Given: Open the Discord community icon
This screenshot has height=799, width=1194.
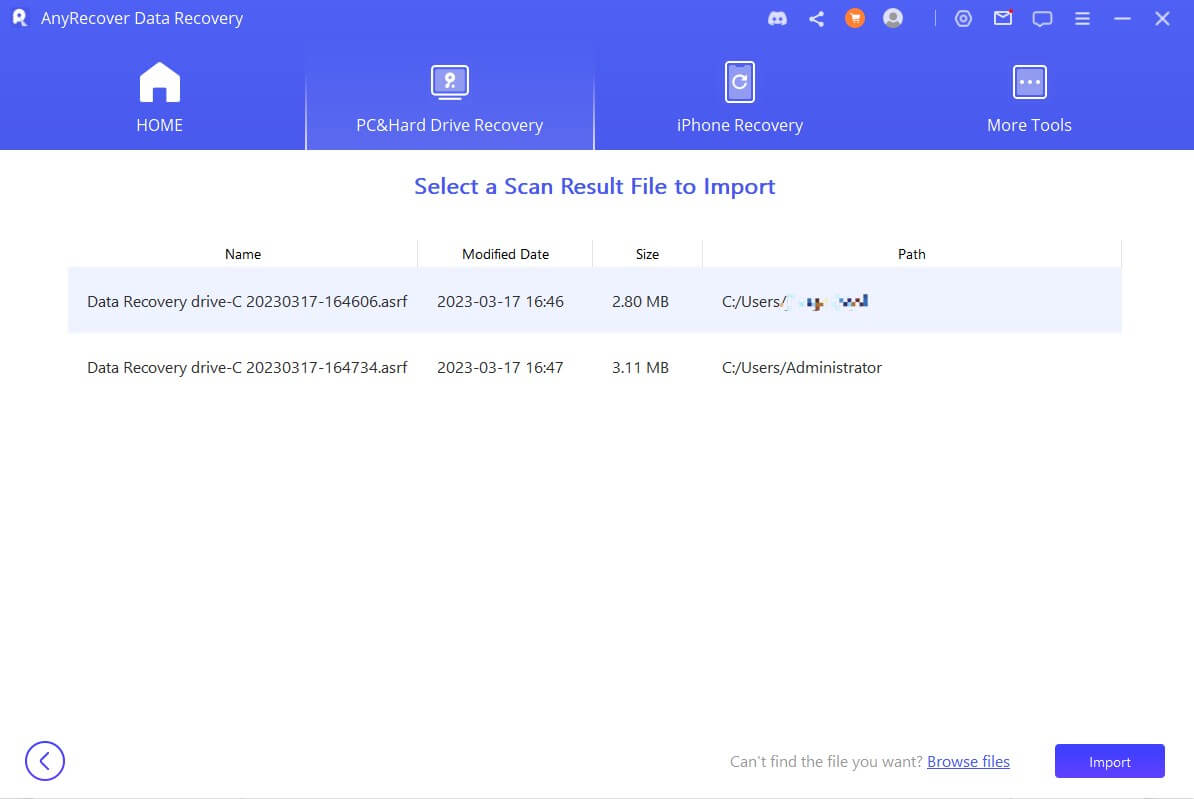Looking at the screenshot, I should pyautogui.click(x=777, y=19).
